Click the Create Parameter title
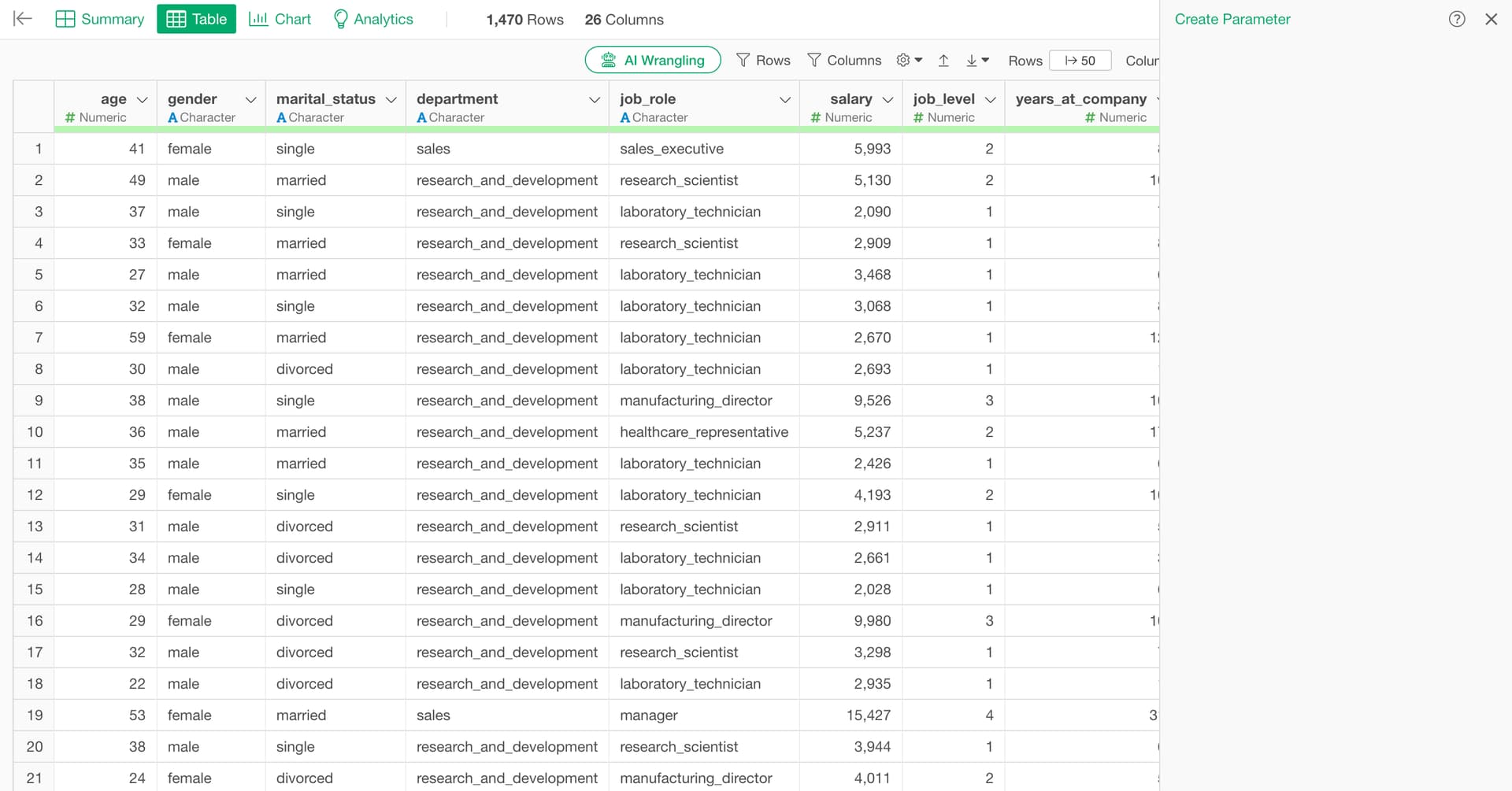 (1232, 19)
